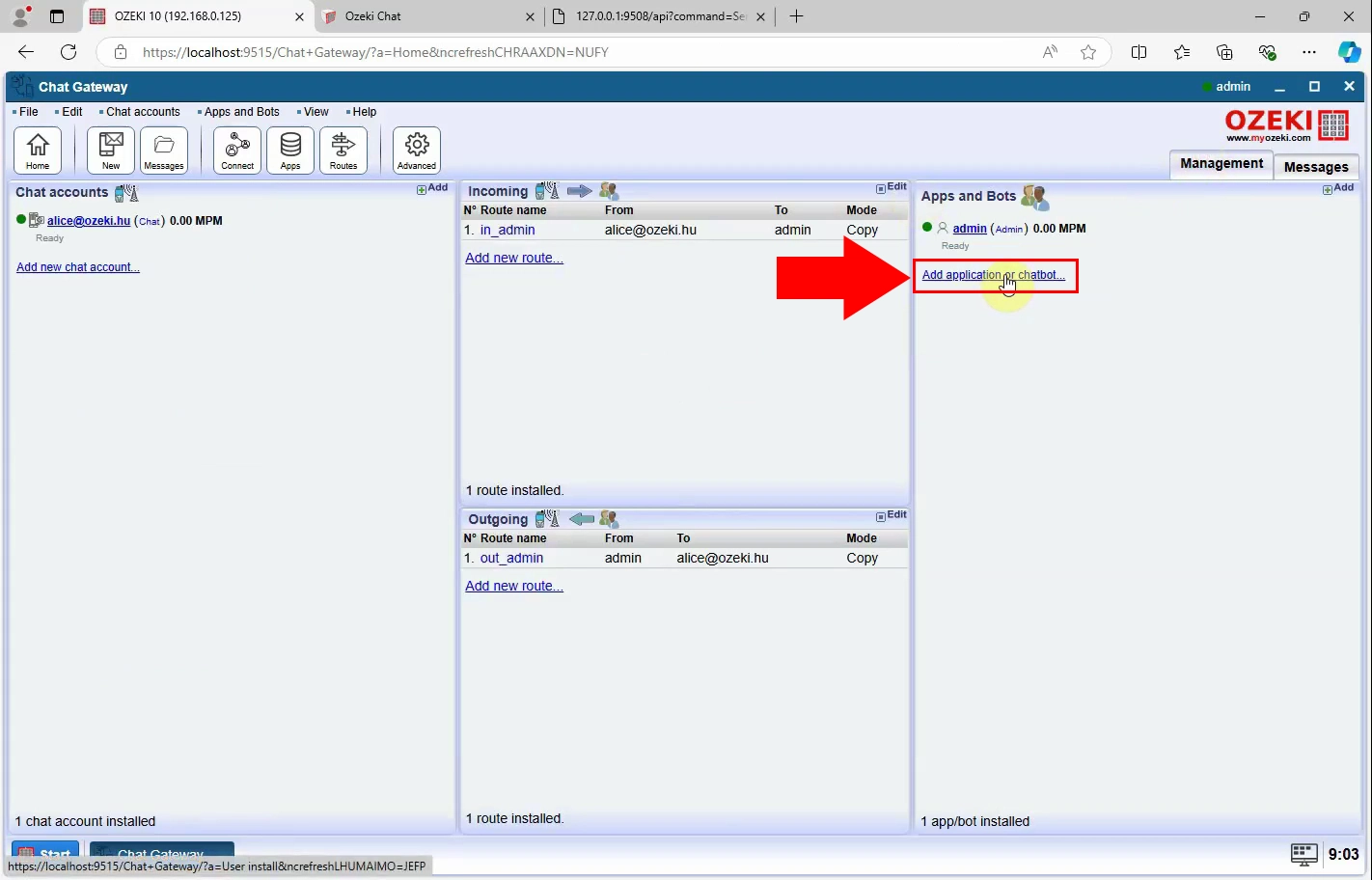Click Add new chat account link
The image size is (1372, 880).
click(x=78, y=267)
